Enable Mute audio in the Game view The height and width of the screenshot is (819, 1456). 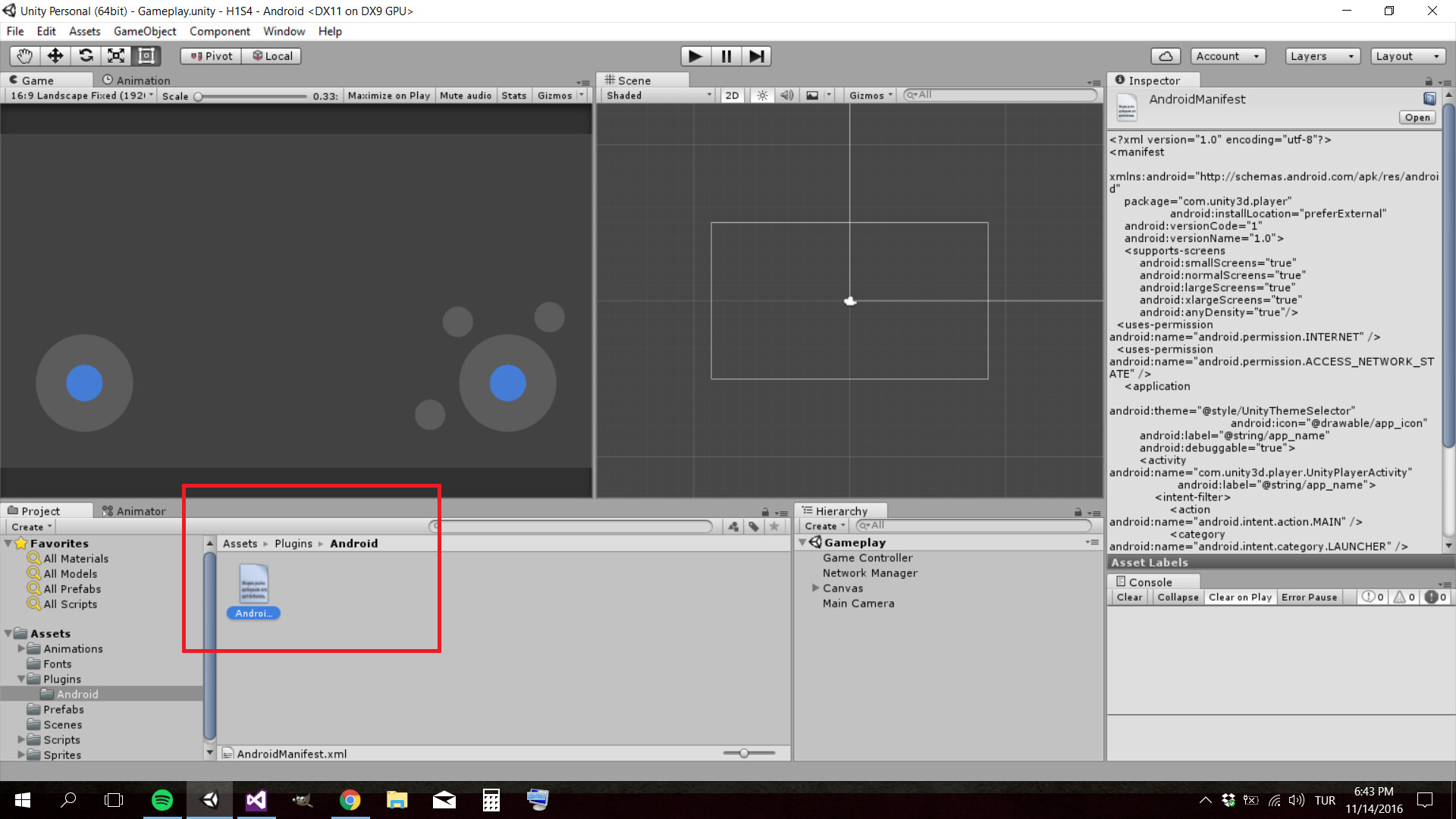click(465, 95)
